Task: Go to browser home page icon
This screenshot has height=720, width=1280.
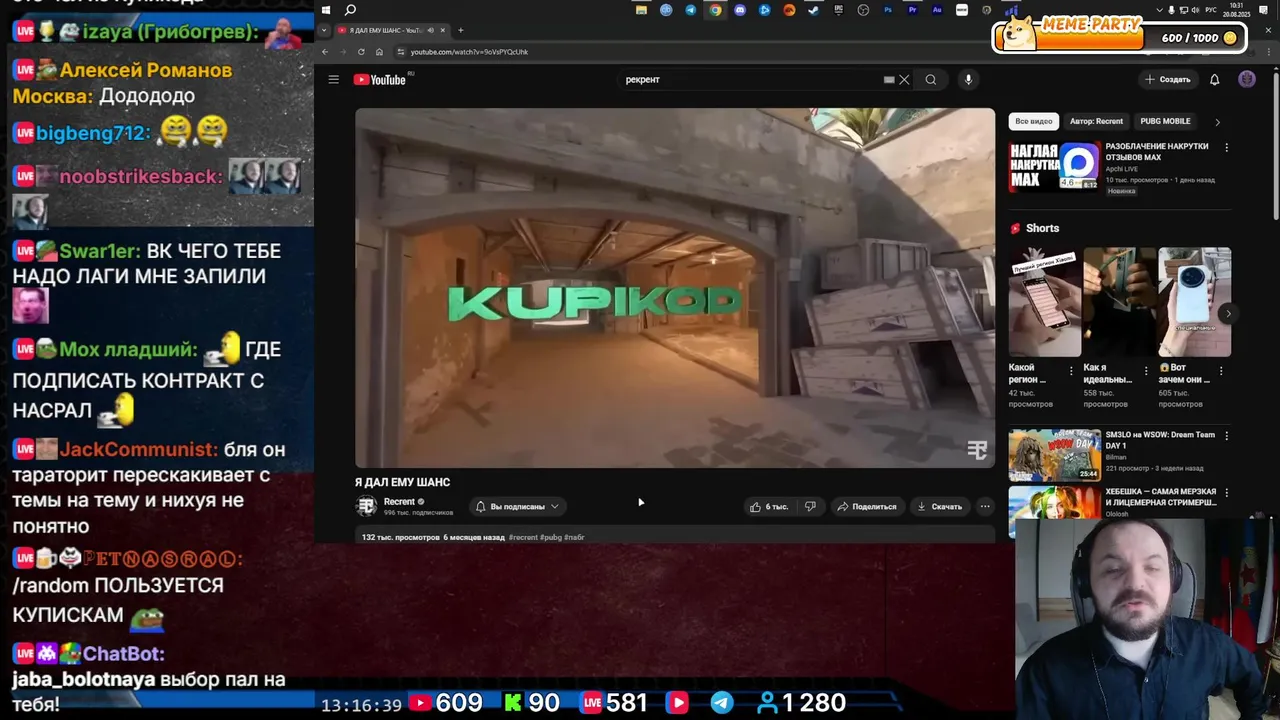Action: 379,52
